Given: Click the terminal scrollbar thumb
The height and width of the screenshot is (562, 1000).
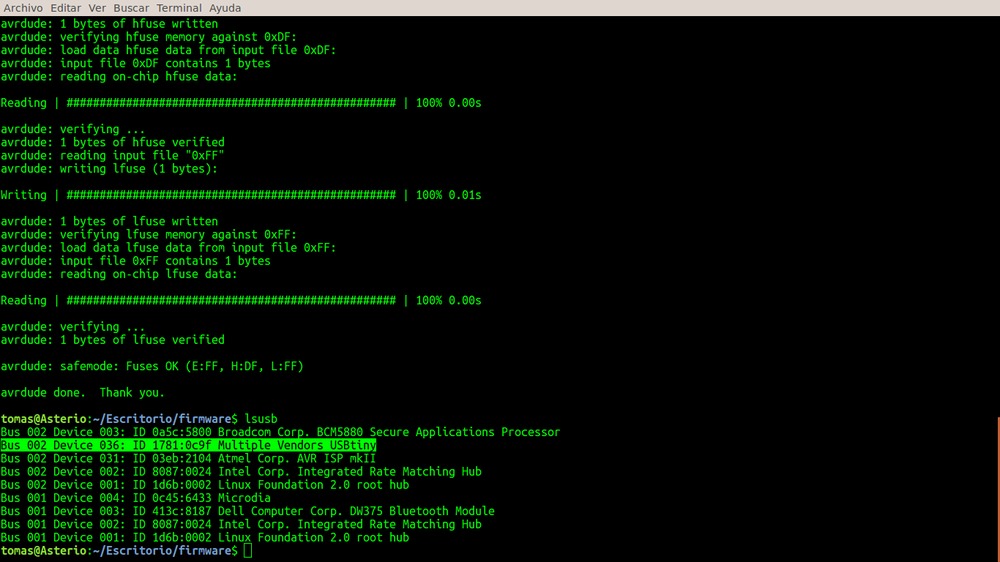Looking at the screenshot, I should pos(998,489).
